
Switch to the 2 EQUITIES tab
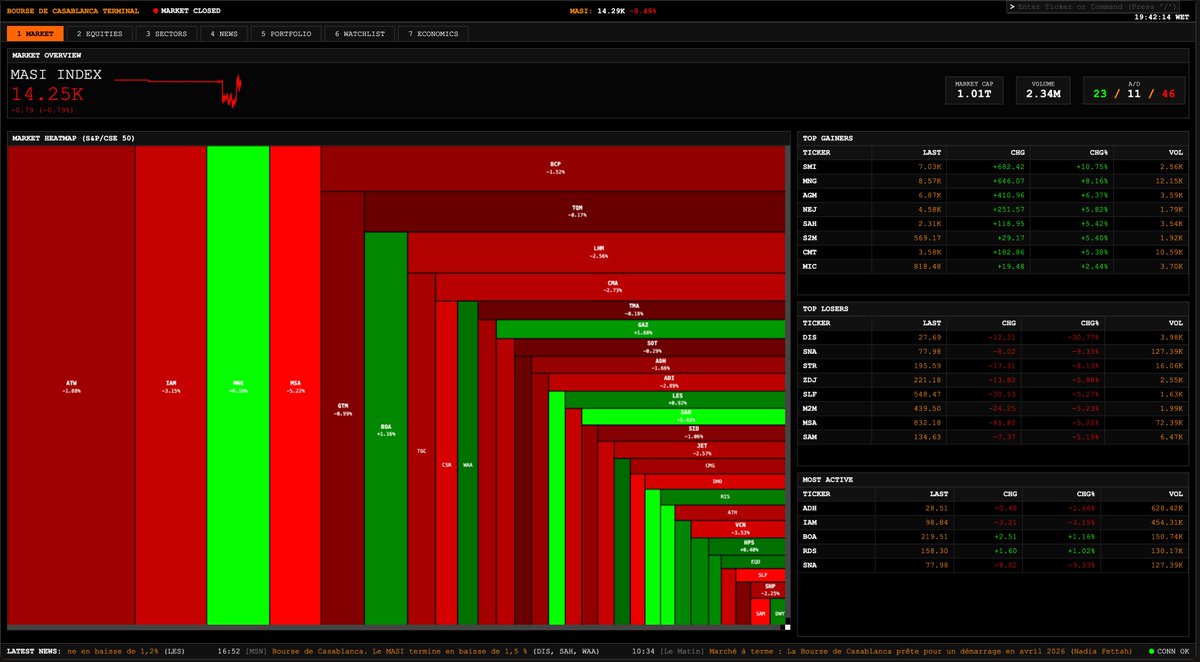(x=99, y=34)
